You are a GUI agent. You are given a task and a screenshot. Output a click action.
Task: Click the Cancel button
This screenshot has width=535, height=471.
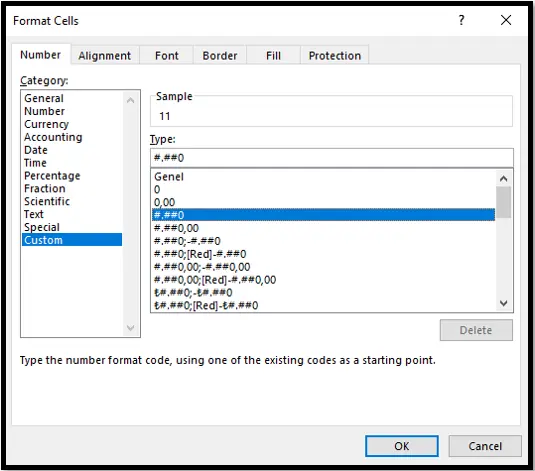tap(485, 446)
